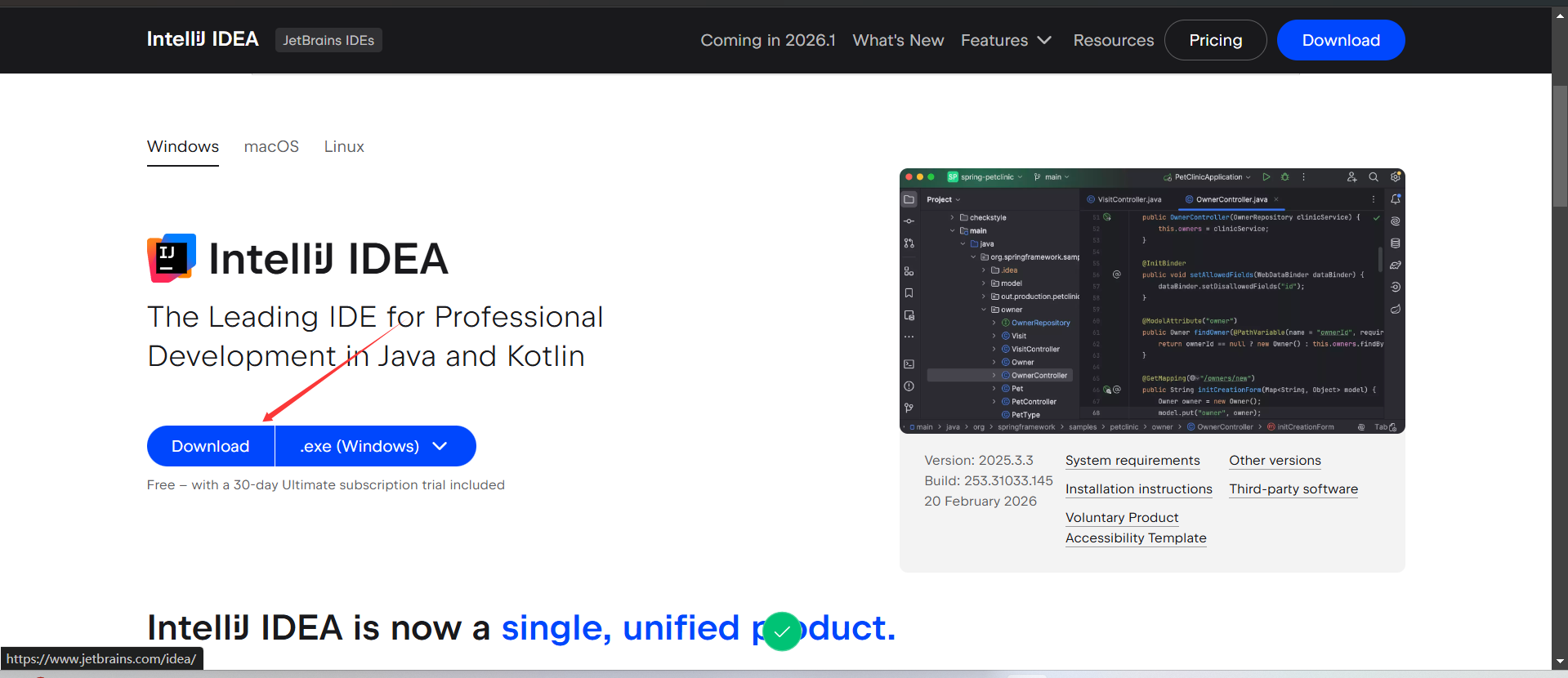Image resolution: width=1568 pixels, height=678 pixels.
Task: Click the large IntelliJ IDEA product icon
Action: (172, 258)
